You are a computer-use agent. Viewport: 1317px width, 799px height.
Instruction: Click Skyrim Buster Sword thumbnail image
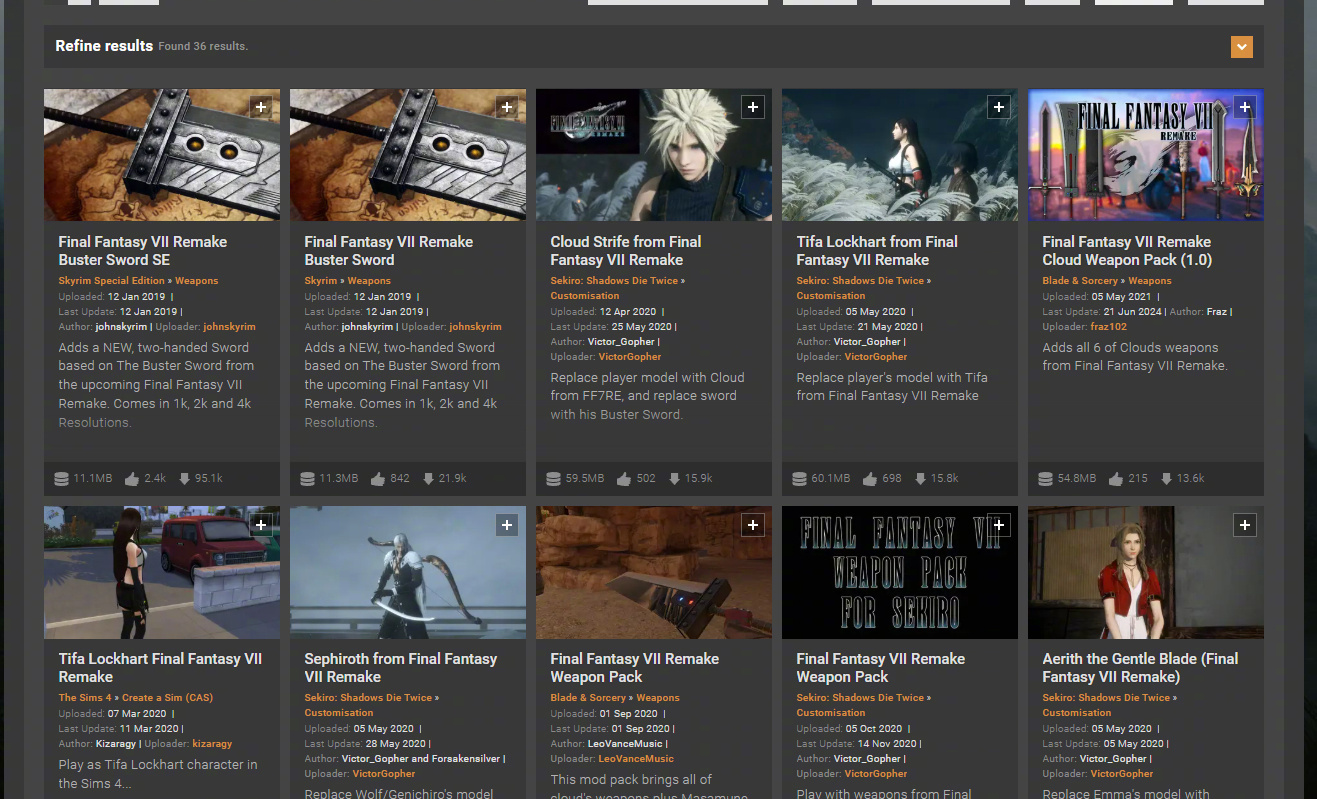(408, 155)
